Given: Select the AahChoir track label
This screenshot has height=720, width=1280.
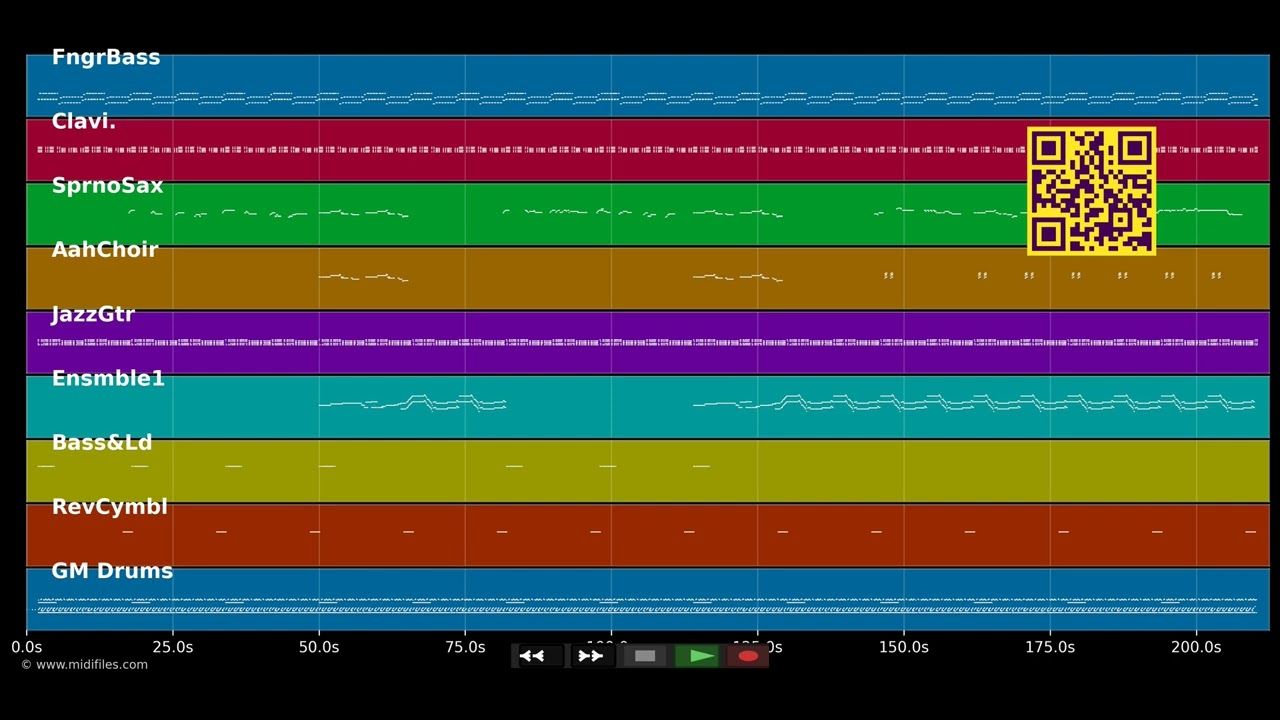Looking at the screenshot, I should click(x=105, y=250).
